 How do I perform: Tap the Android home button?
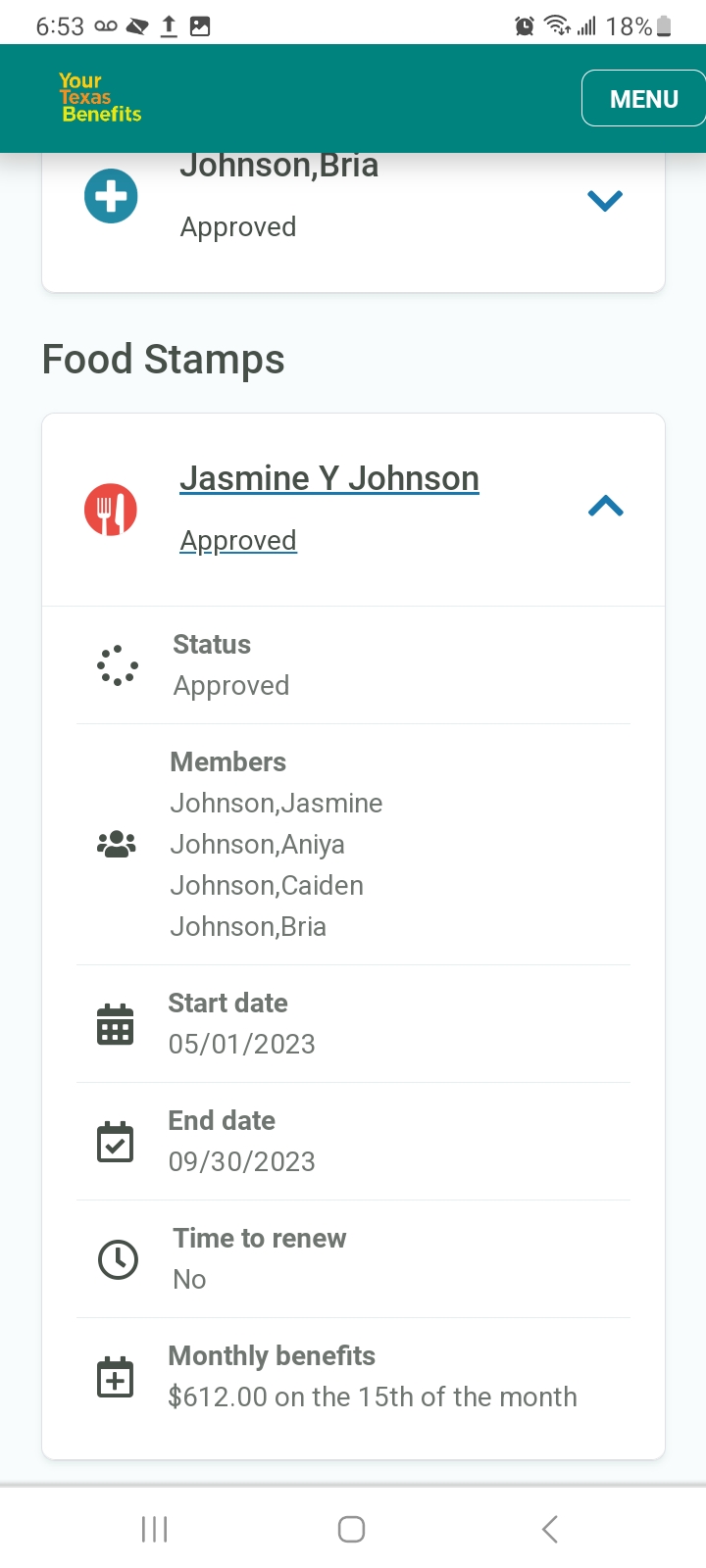(351, 1529)
